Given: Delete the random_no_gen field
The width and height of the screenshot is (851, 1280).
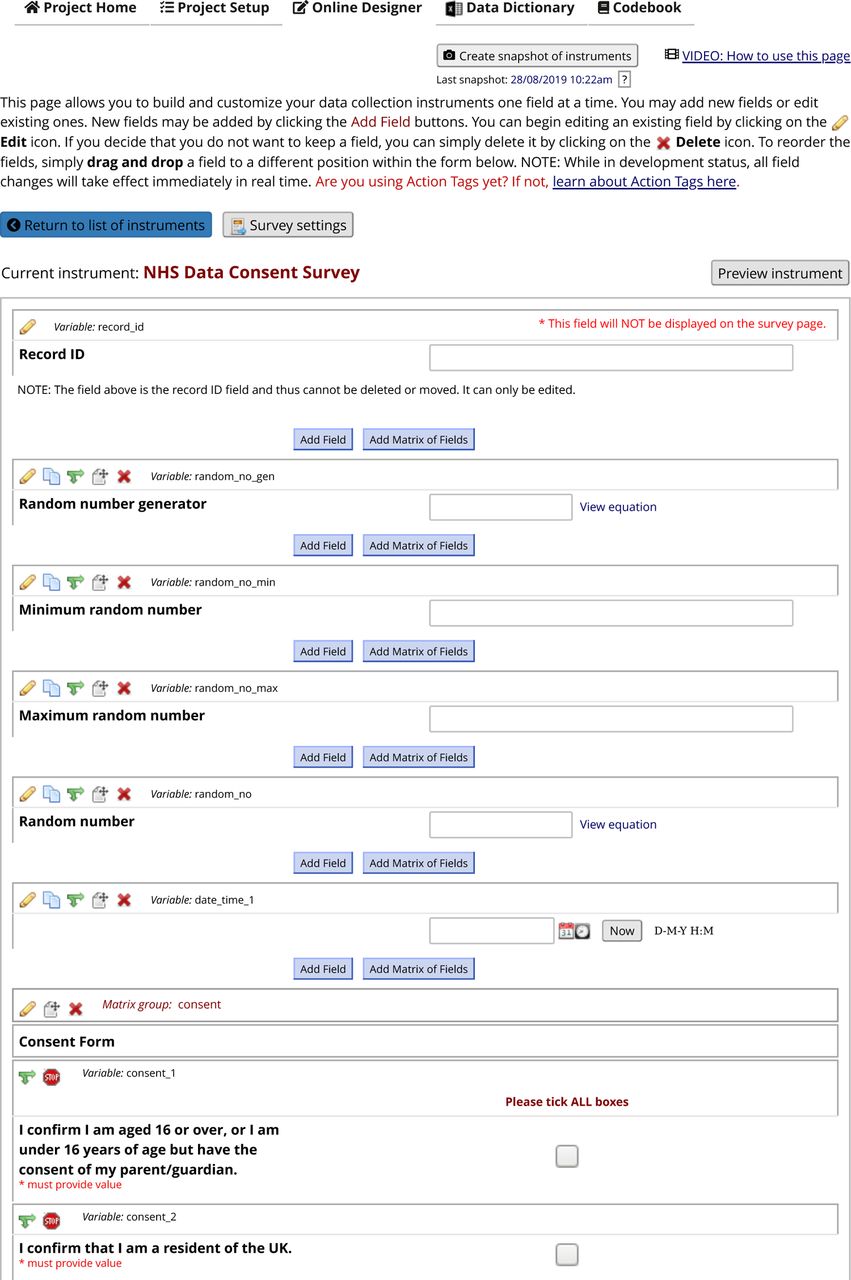Looking at the screenshot, I should click(124, 476).
